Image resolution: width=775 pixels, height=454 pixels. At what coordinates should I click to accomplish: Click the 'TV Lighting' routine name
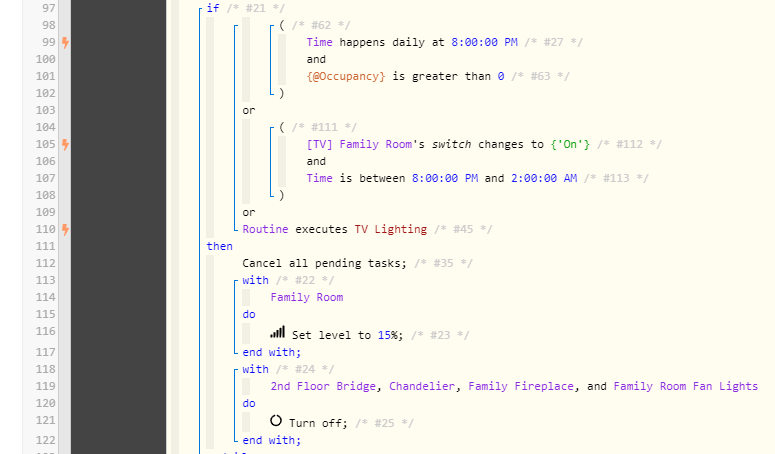pos(390,229)
